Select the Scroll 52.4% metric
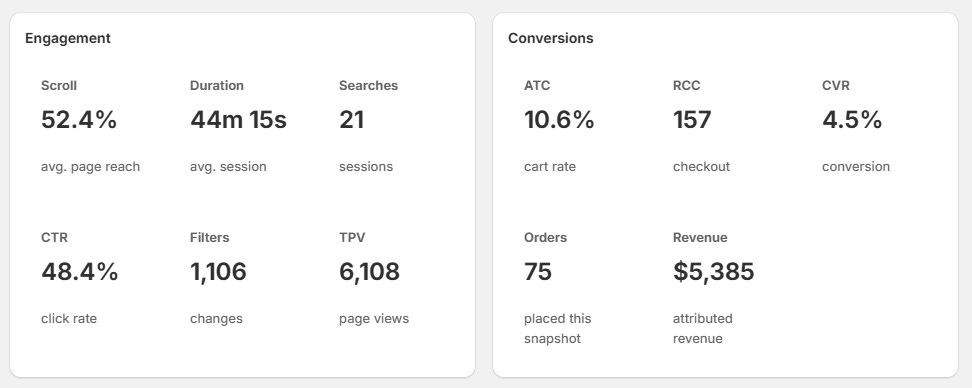 (x=91, y=126)
